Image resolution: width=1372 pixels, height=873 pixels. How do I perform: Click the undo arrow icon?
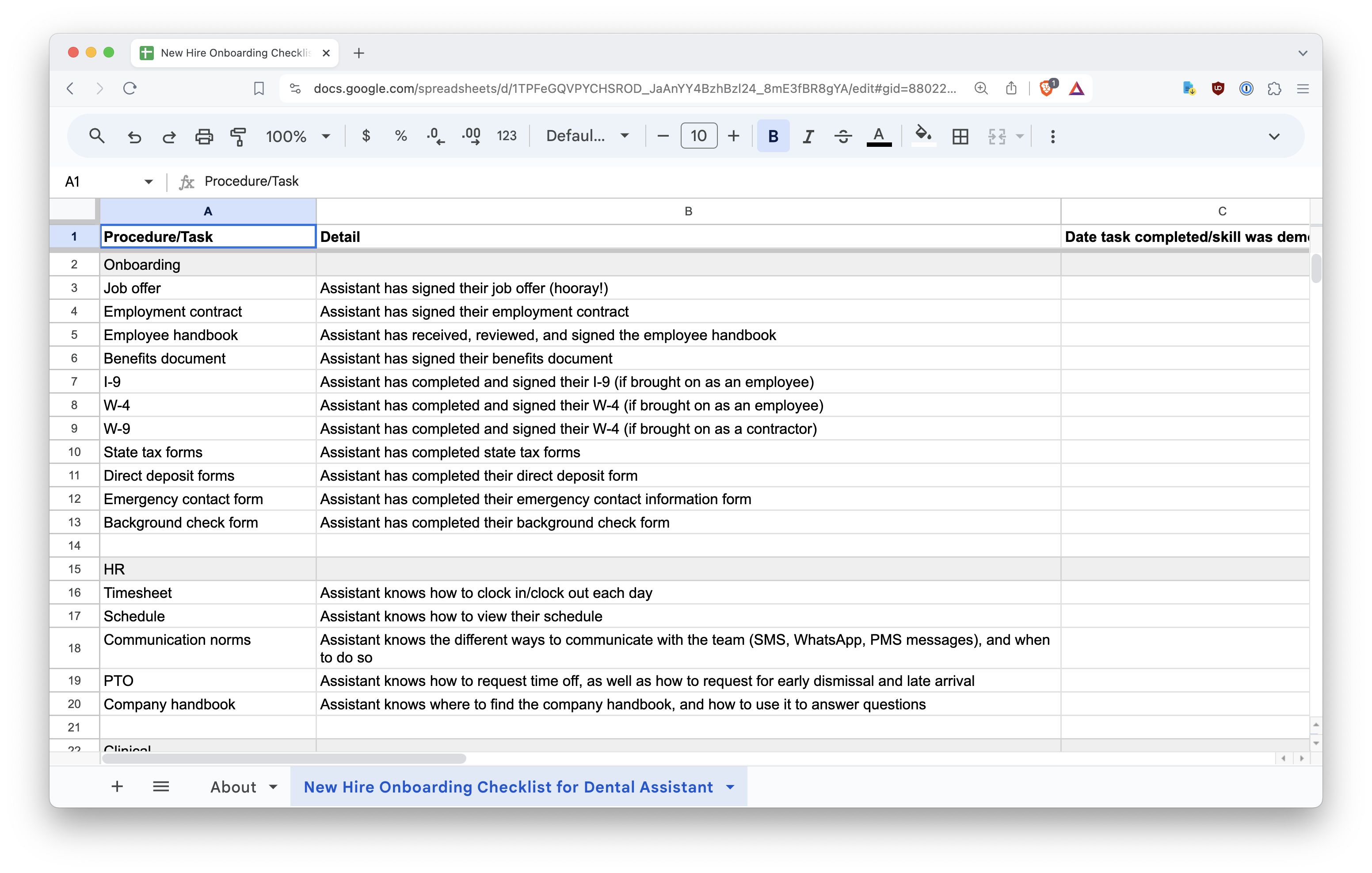[134, 136]
